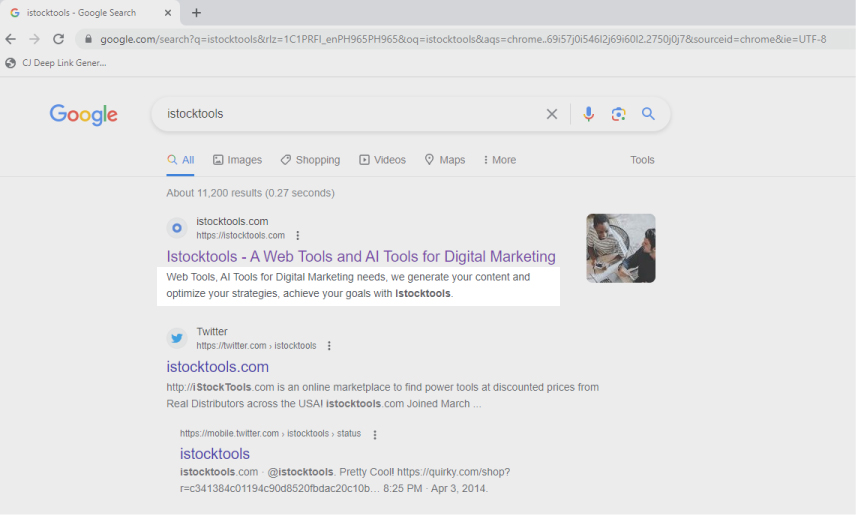
Task: Click the 'Web Tools, AI Tools for Digital Marketing' snippet
Action: [348, 285]
